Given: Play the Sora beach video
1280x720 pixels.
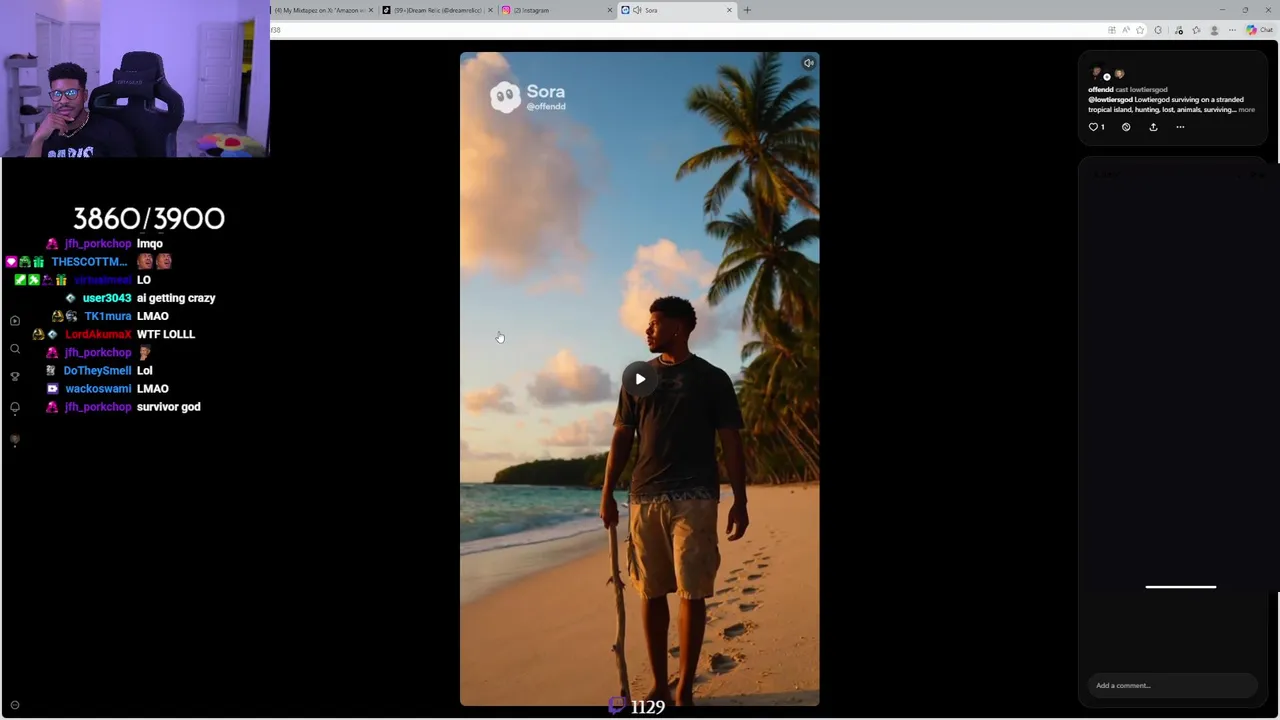Looking at the screenshot, I should point(640,379).
